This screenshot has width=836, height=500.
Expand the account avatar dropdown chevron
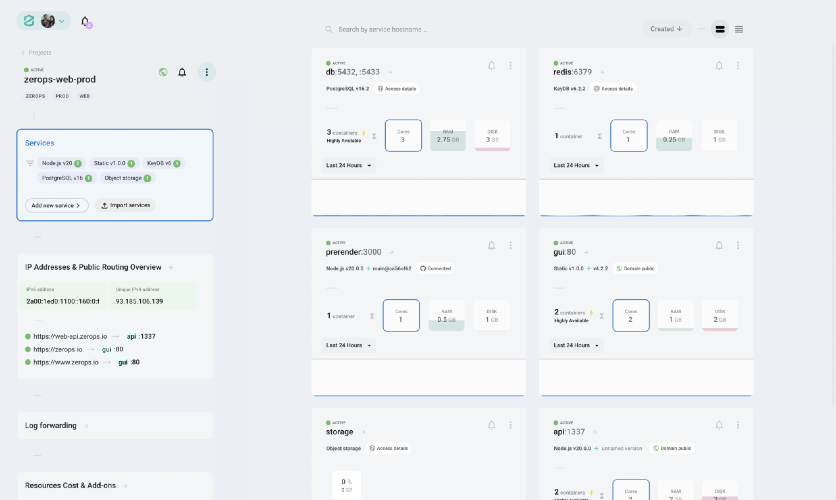tap(62, 21)
